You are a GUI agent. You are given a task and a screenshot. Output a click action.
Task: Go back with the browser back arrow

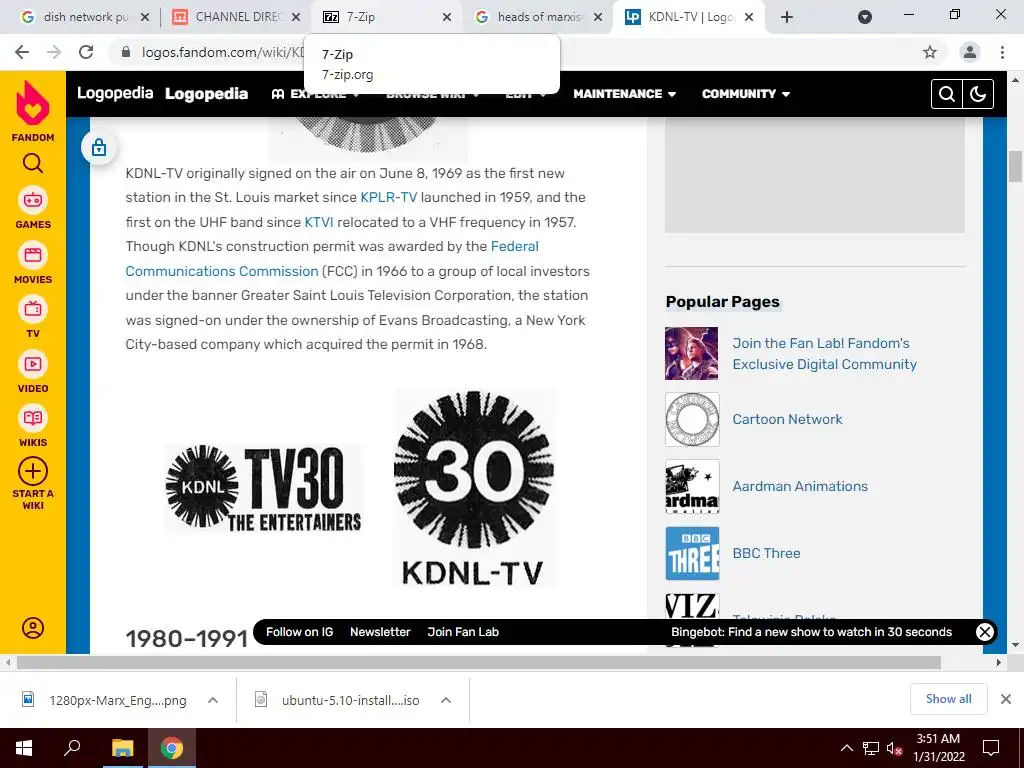(22, 52)
